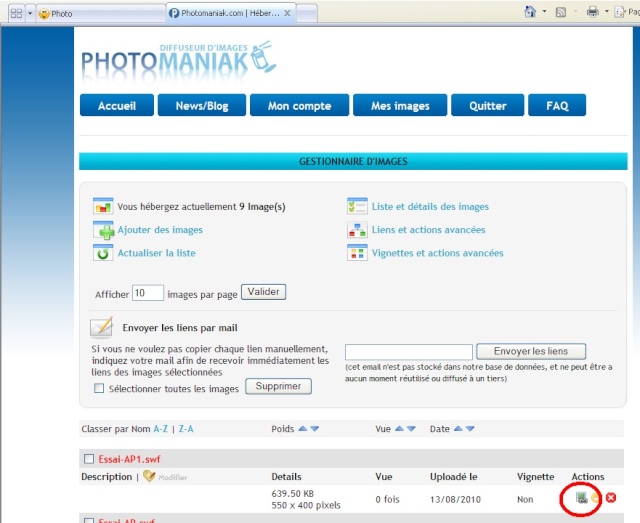640x523 pixels.
Task: Click the Print icon in browser toolbar
Action: (592, 12)
